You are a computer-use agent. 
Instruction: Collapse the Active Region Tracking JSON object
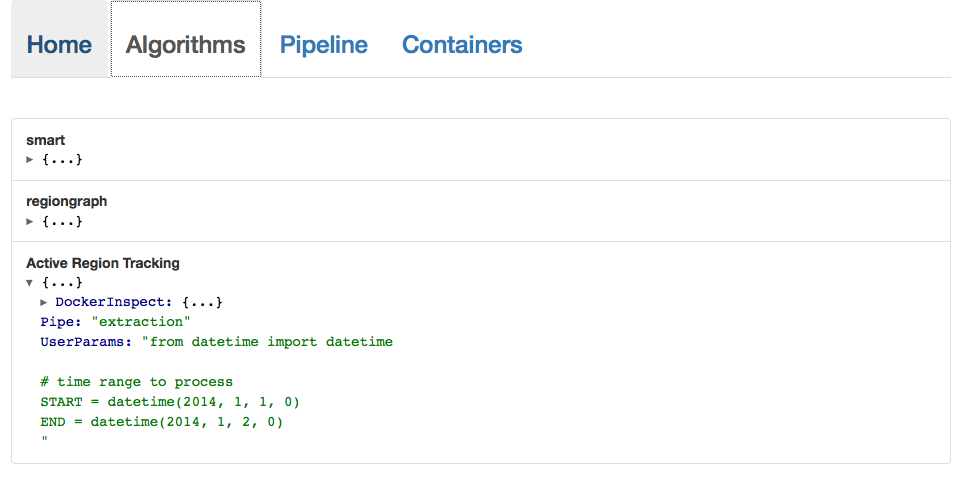tap(30, 283)
